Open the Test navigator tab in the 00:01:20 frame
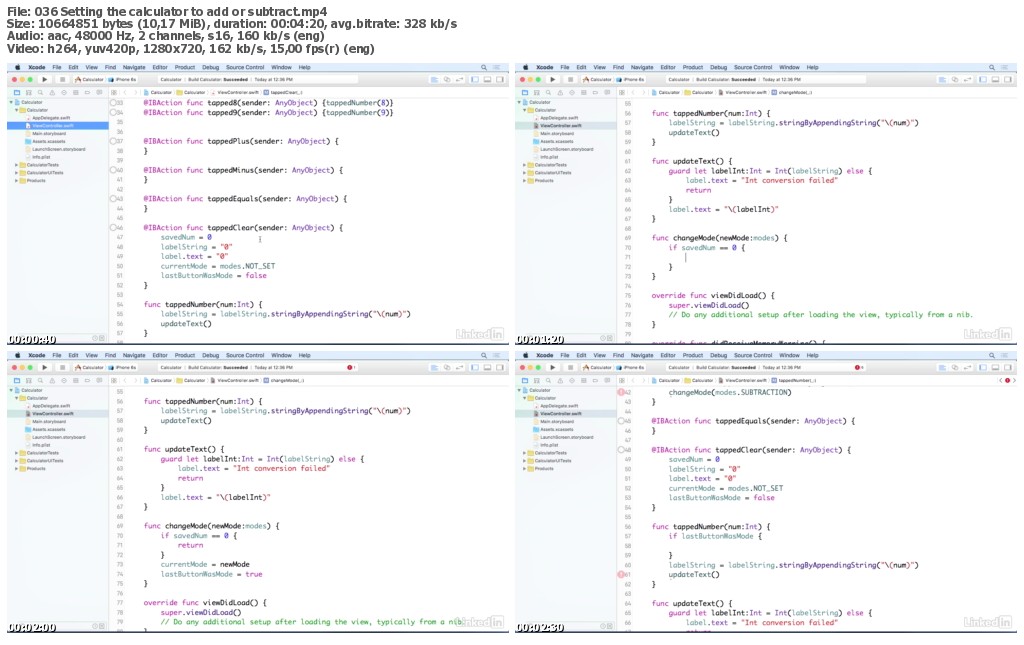Image resolution: width=1024 pixels, height=645 pixels. coord(572,93)
